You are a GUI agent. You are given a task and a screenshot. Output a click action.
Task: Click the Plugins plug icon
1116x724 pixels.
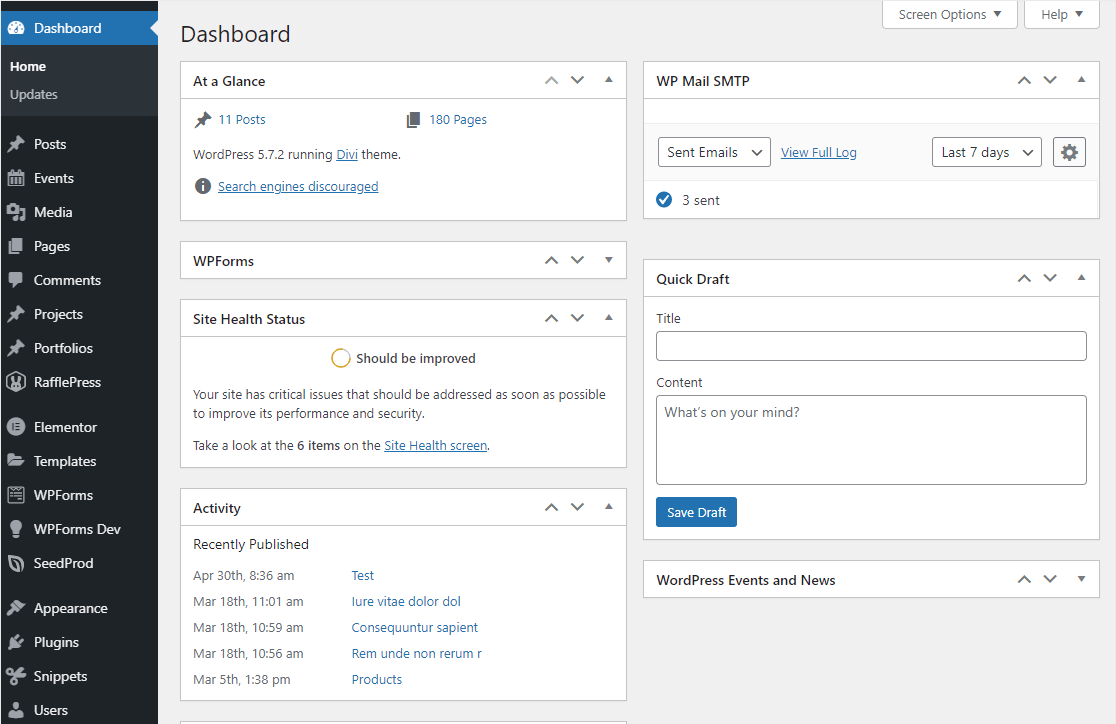click(16, 642)
